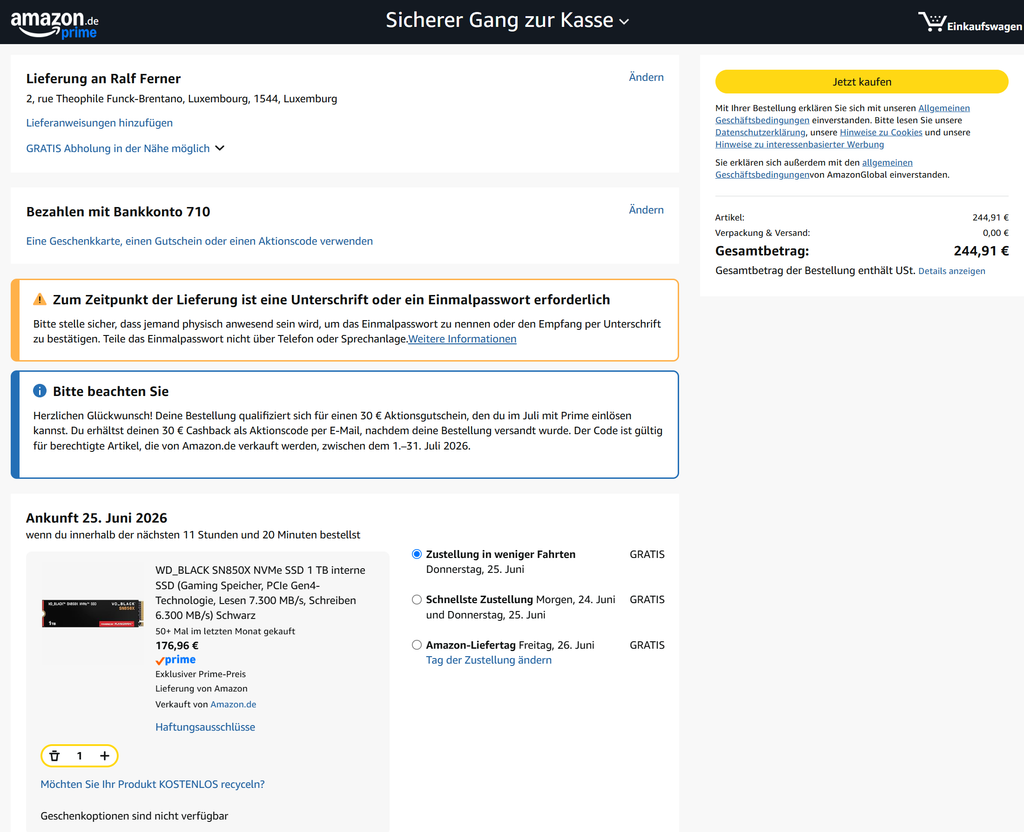
Task: Click Bezahlen mit Bankkonto 710 heading
Action: click(x=118, y=212)
